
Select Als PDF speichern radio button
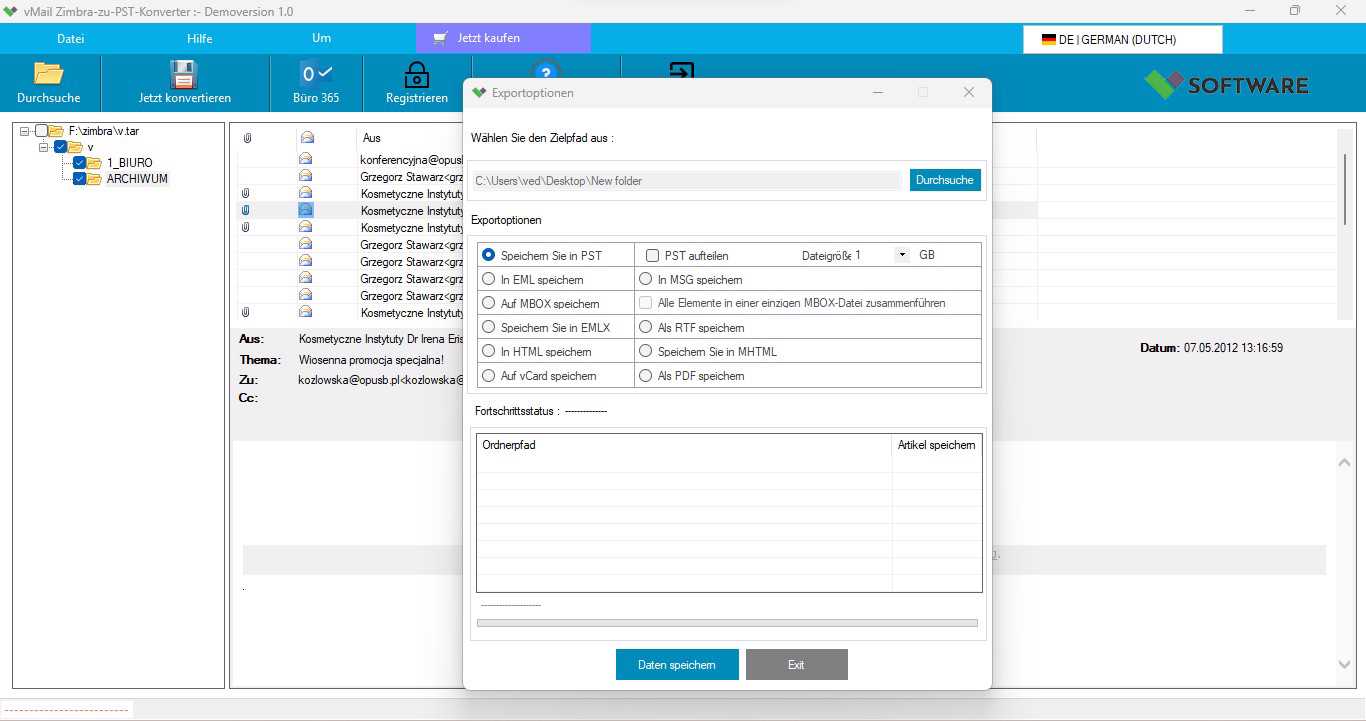(x=646, y=375)
